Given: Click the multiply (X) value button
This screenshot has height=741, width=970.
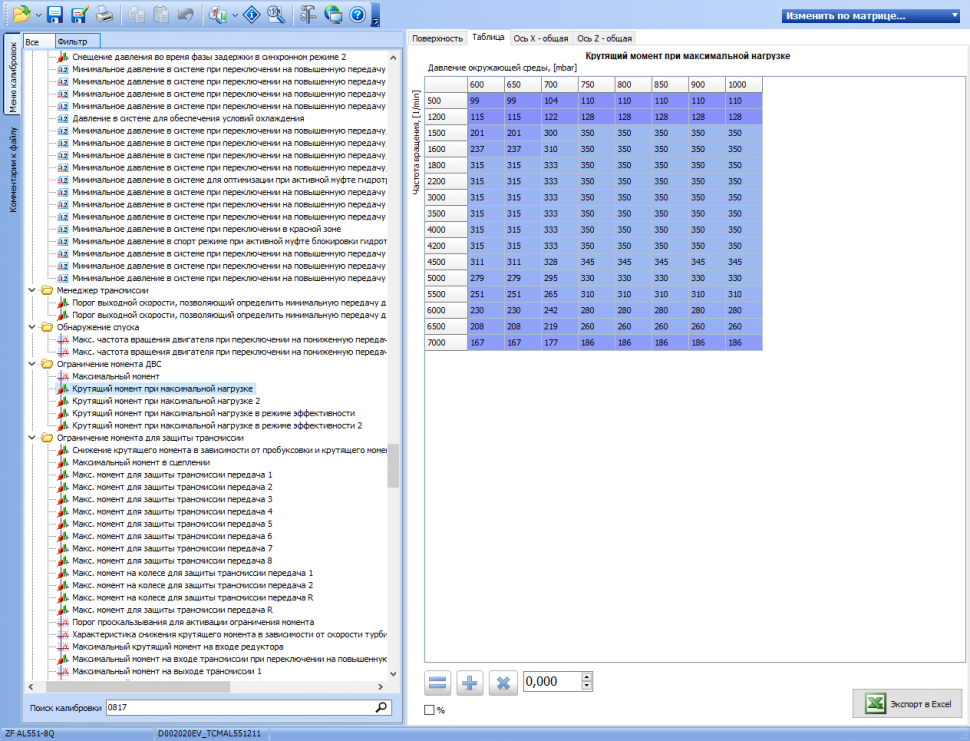Looking at the screenshot, I should click(504, 683).
